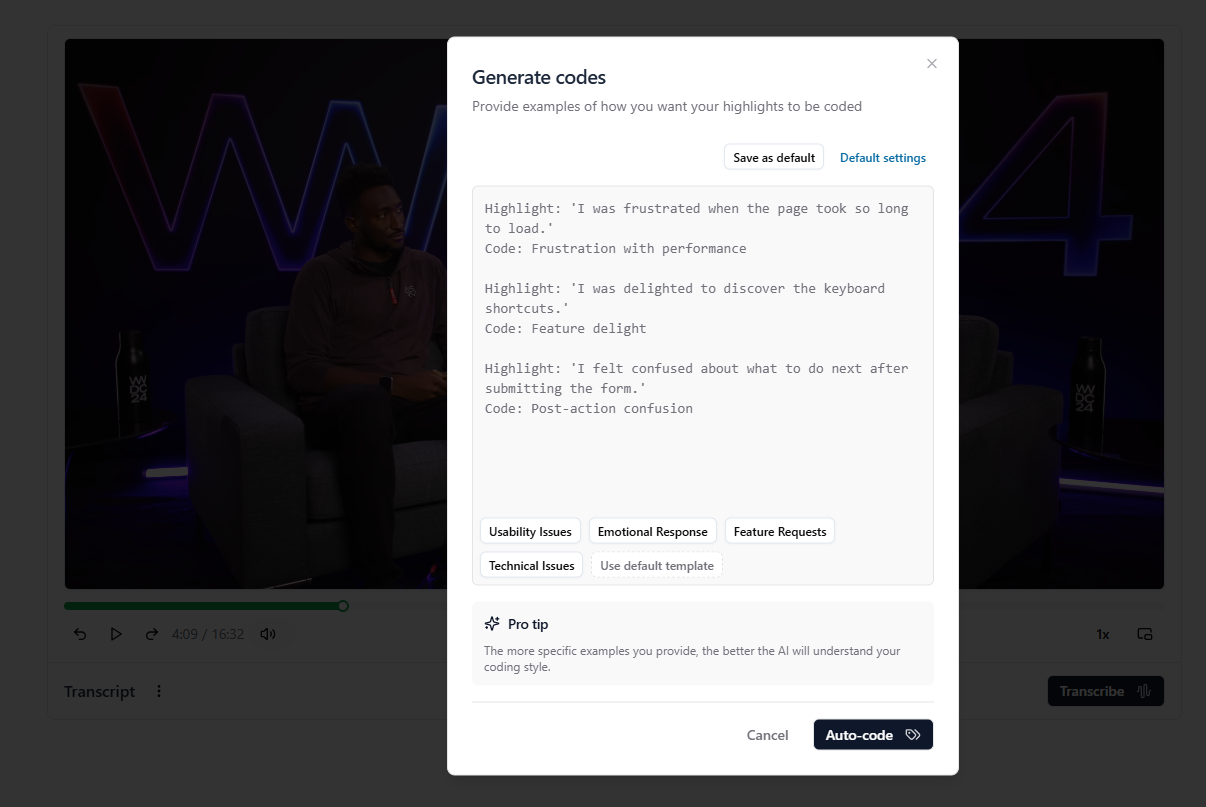Open the 1x playback speed selector
The image size is (1206, 807).
1102,633
